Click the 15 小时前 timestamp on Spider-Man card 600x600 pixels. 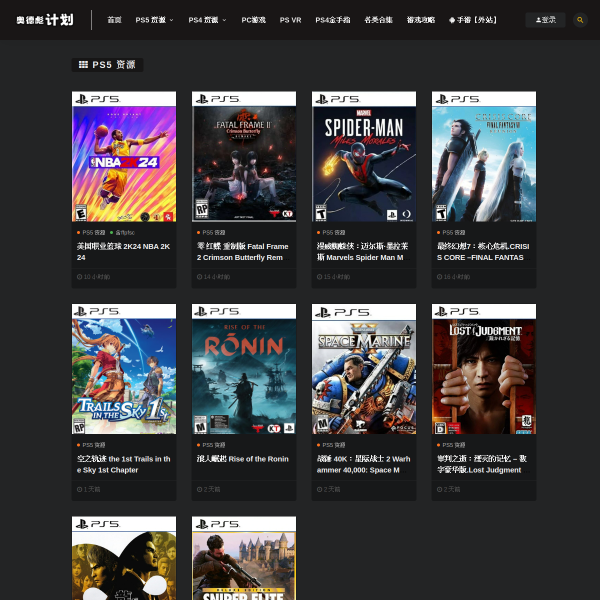333,277
